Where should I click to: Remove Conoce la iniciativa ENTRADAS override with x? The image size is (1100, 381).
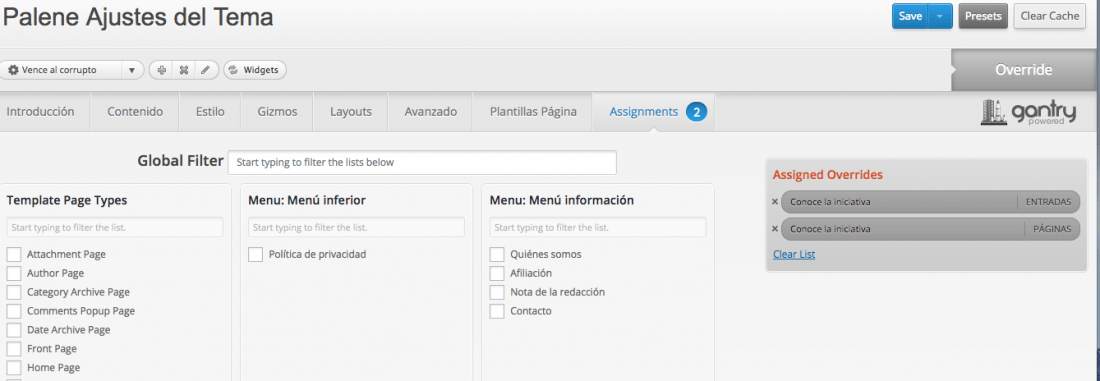click(x=775, y=202)
